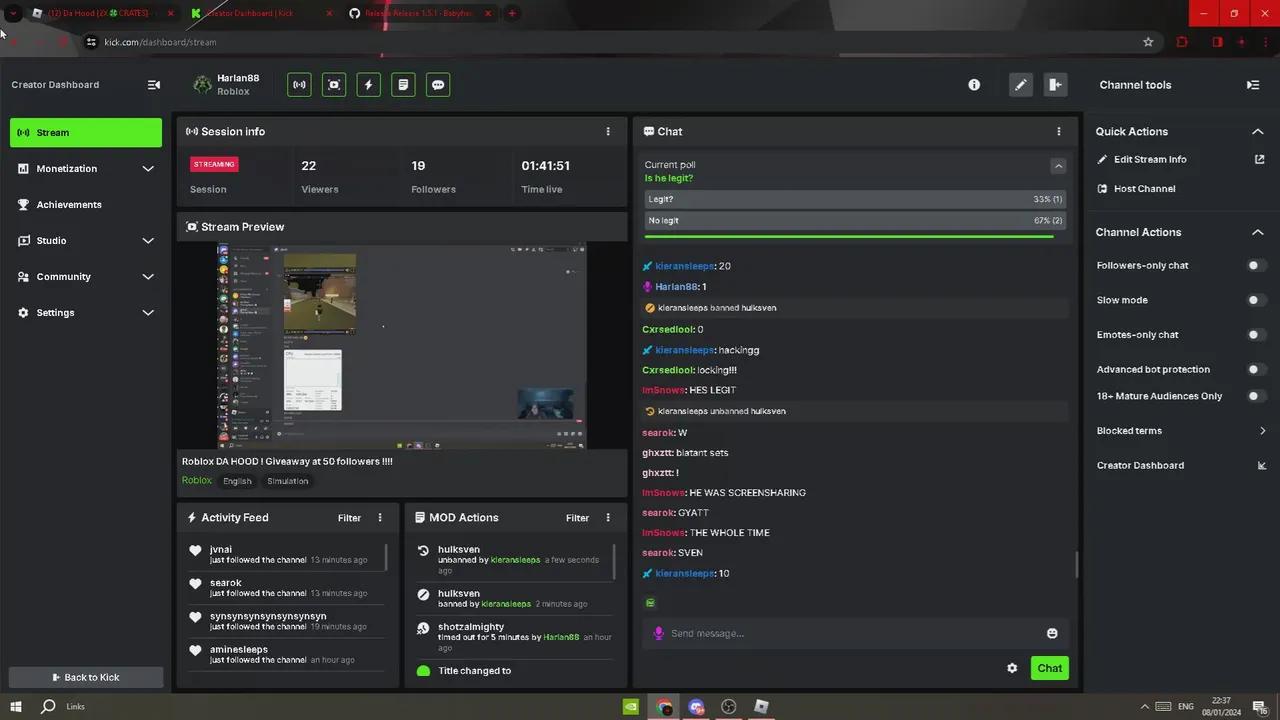Click Host Channel
Image resolution: width=1280 pixels, height=720 pixels.
[1144, 189]
